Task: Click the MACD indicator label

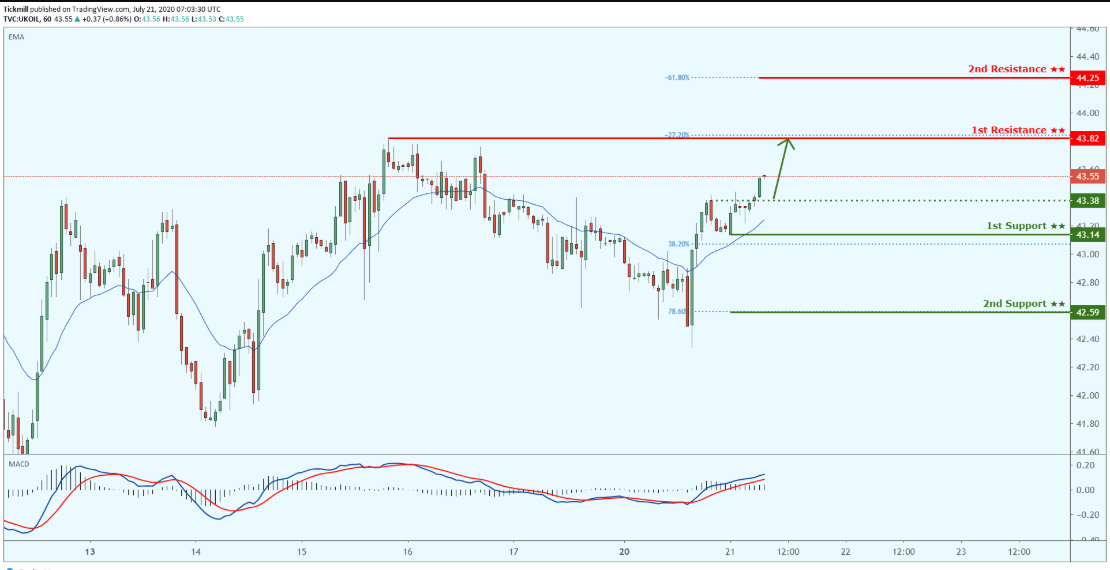Action: [x=17, y=464]
